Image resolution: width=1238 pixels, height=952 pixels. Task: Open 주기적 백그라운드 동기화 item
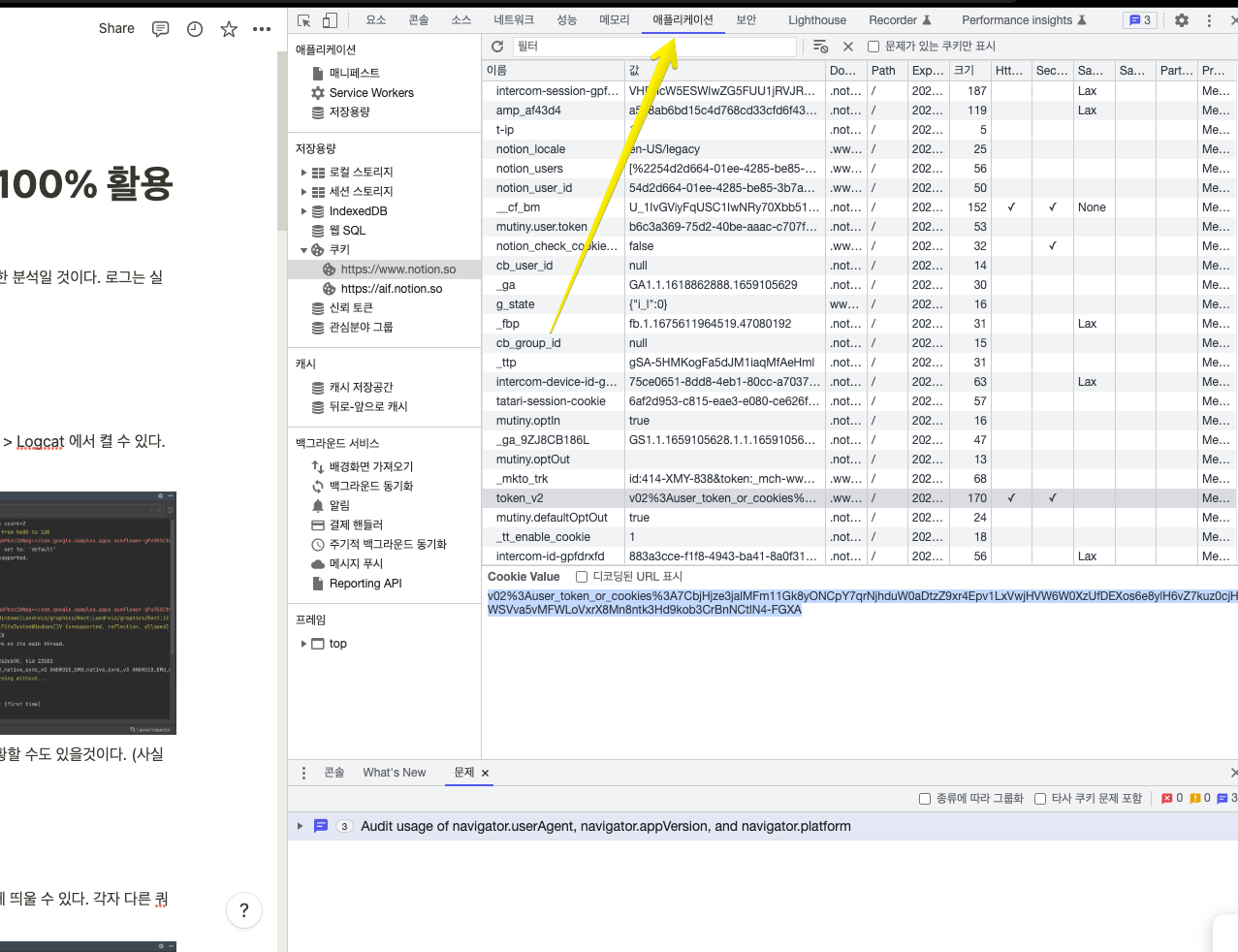pyautogui.click(x=379, y=545)
